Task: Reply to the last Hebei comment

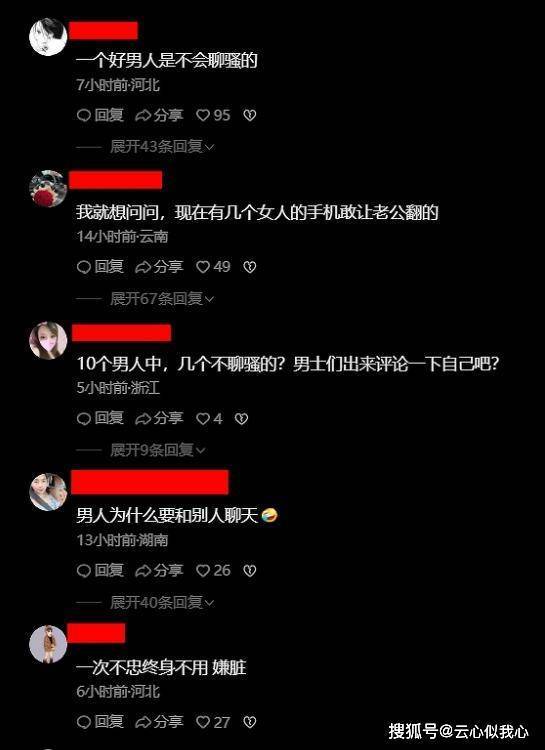Action: click(x=100, y=722)
